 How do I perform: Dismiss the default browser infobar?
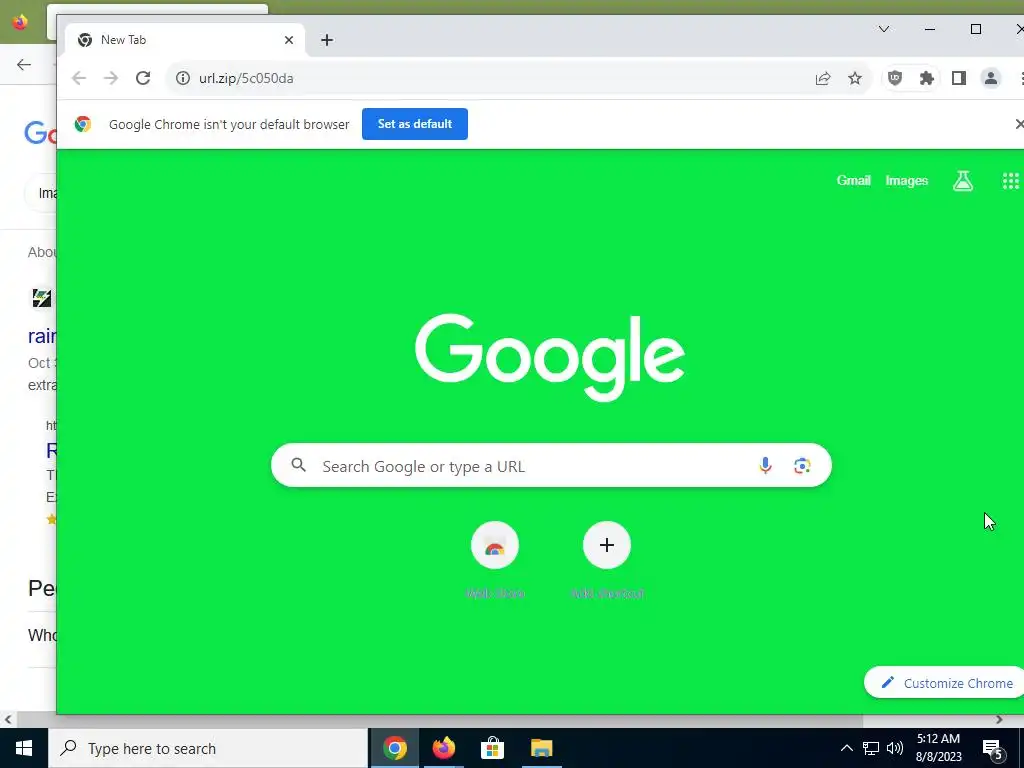(1019, 124)
